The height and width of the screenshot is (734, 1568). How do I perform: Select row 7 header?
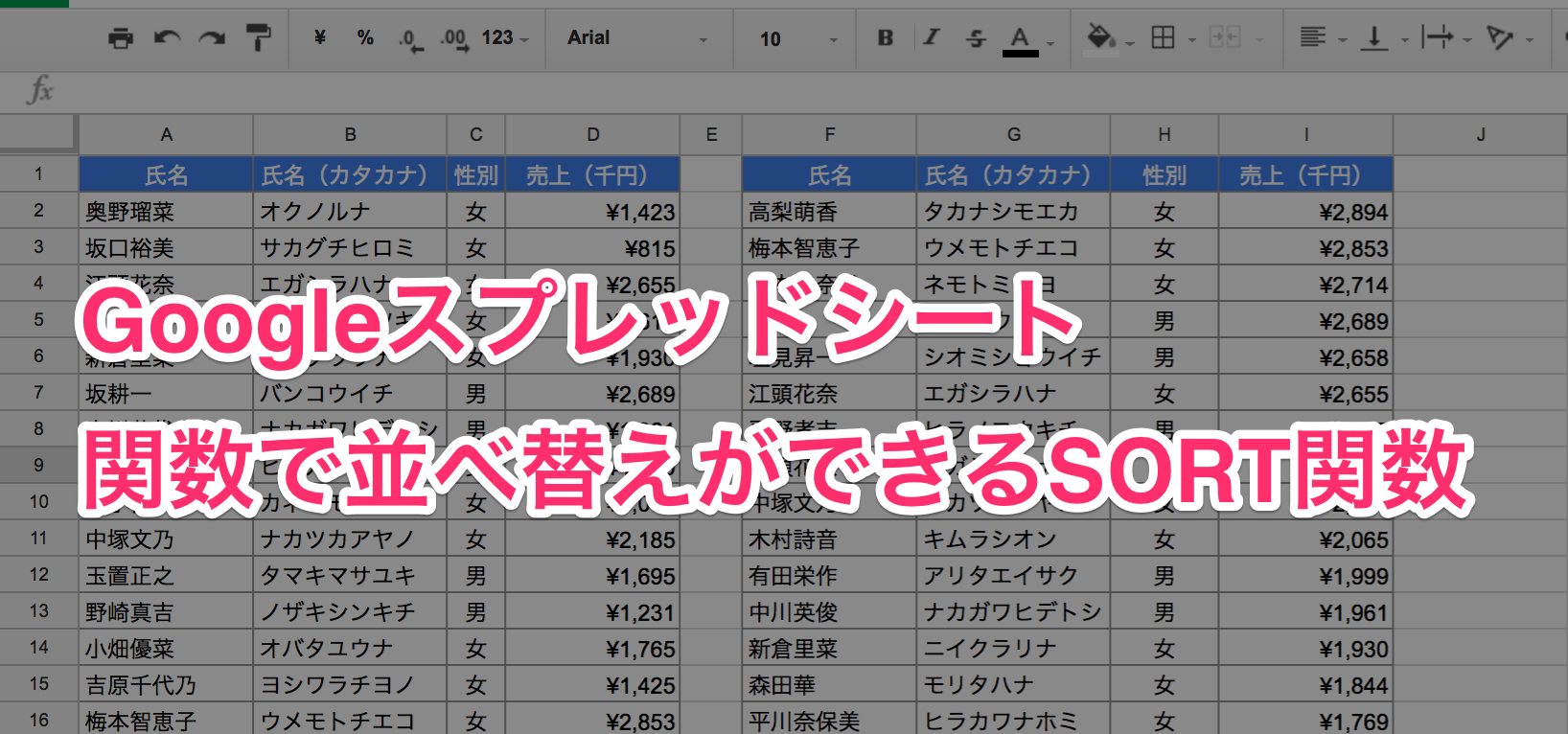point(38,393)
